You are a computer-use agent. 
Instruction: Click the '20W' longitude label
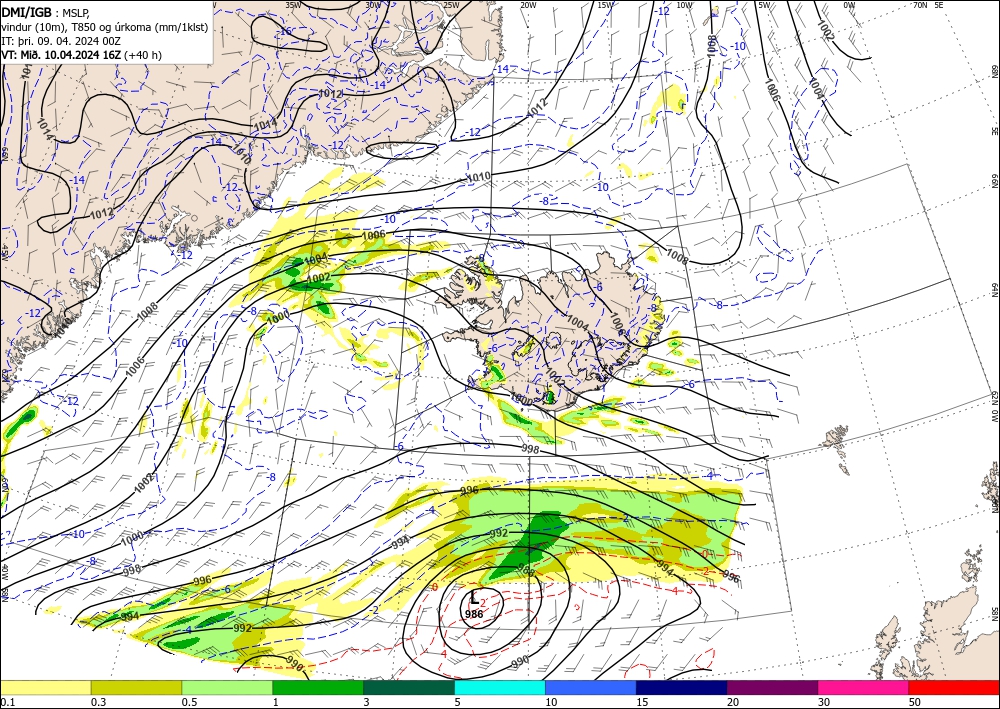(528, 4)
